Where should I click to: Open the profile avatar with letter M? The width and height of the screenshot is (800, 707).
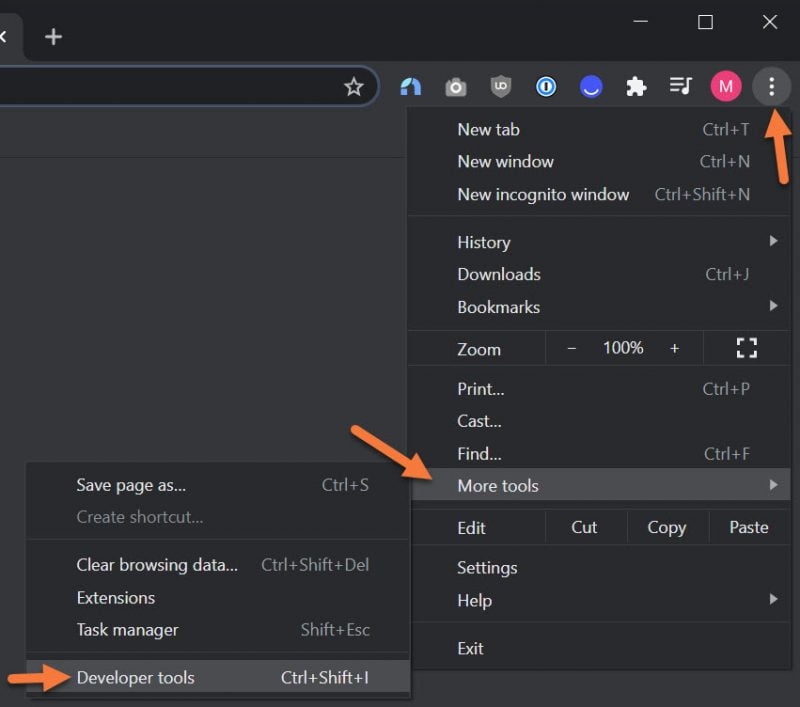point(726,86)
